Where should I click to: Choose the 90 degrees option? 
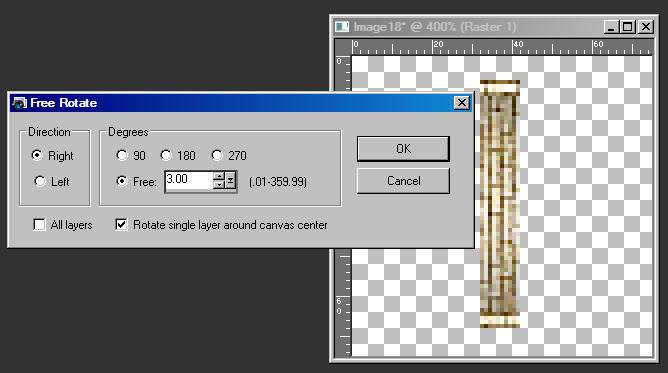coord(122,155)
